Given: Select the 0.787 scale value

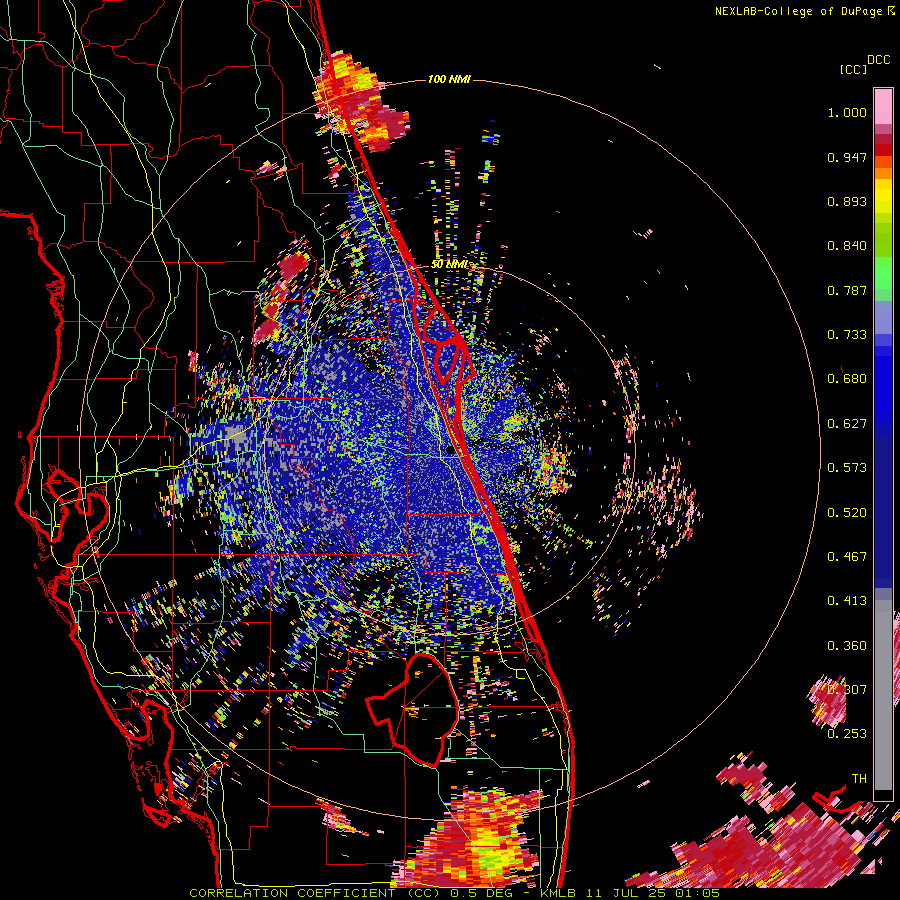Looking at the screenshot, I should click(847, 290).
